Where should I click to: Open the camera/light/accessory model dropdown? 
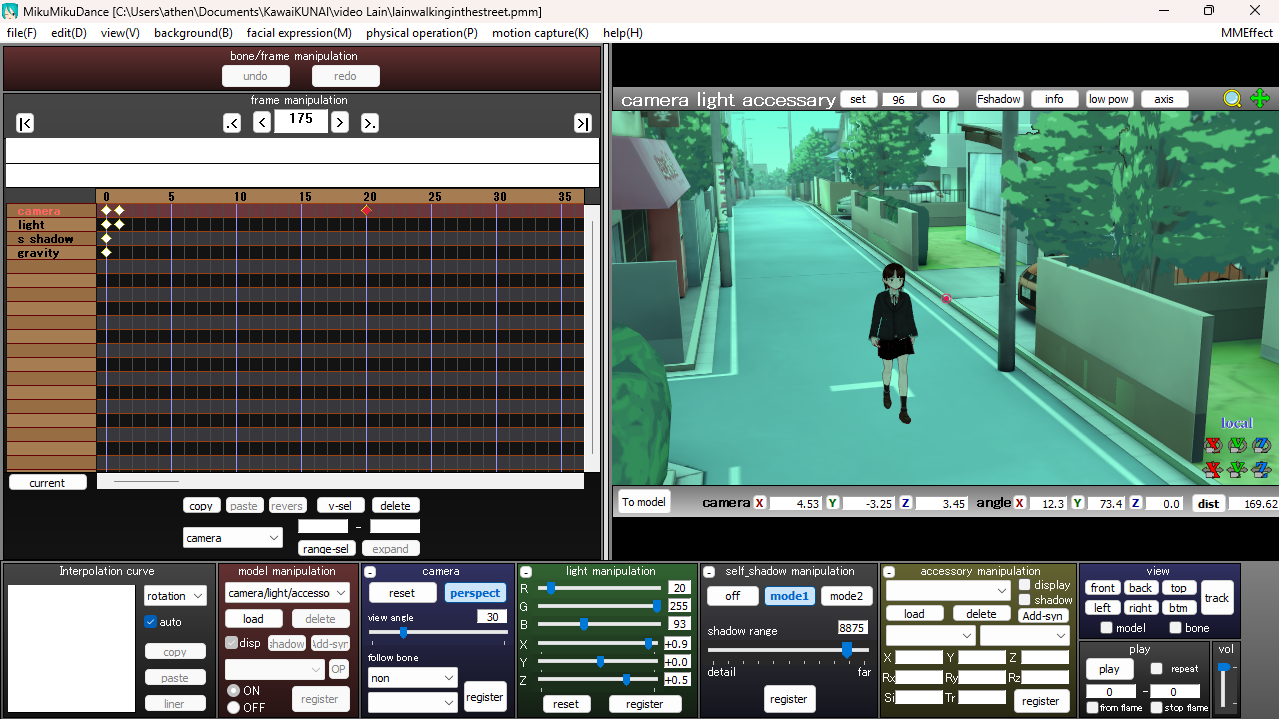tap(287, 593)
